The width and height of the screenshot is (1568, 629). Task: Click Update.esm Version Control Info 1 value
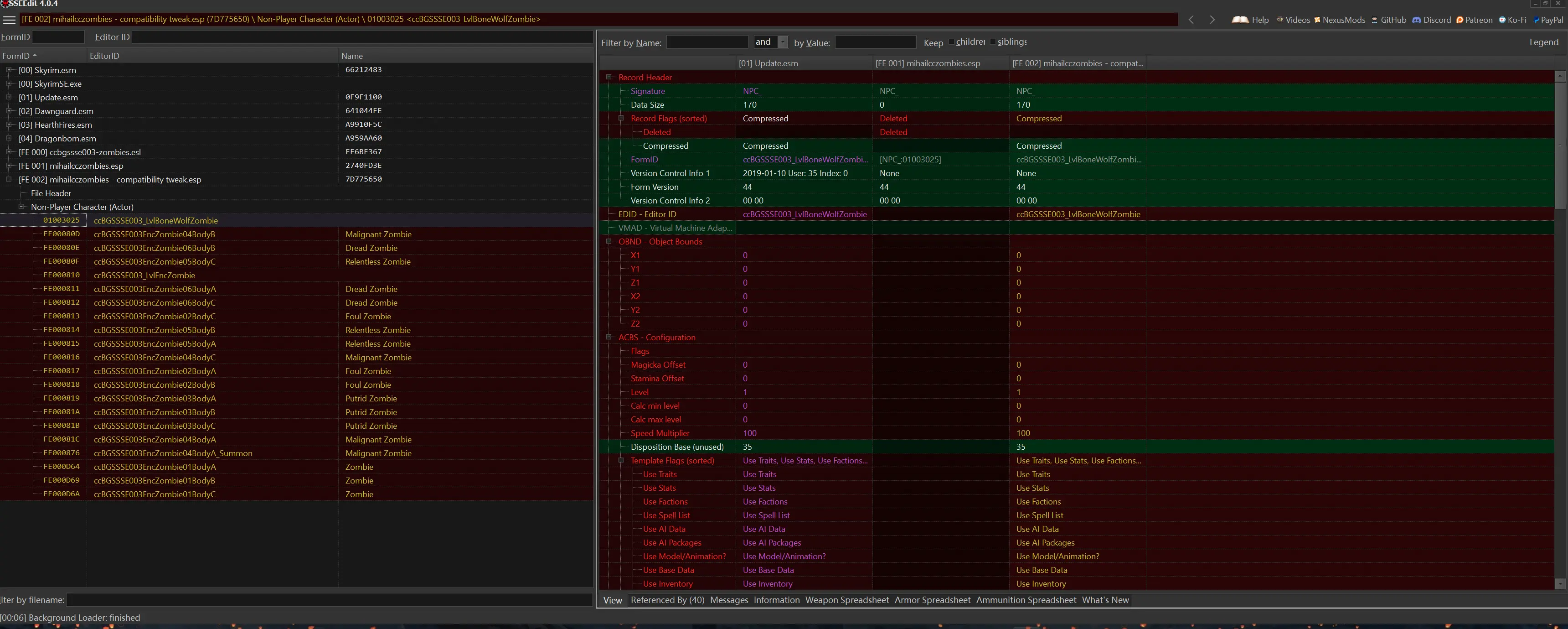[x=795, y=173]
